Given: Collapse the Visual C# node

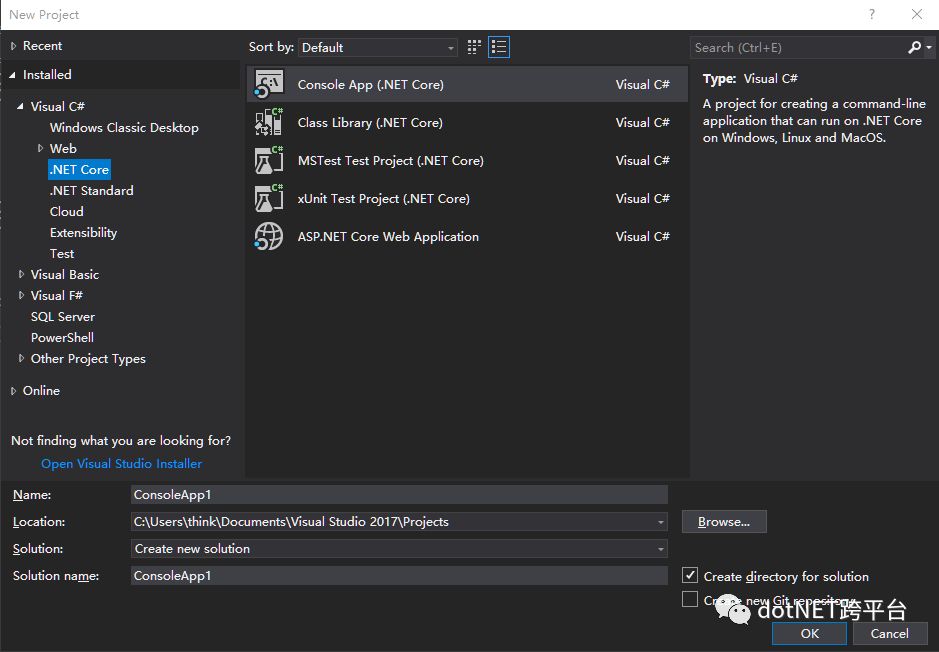Looking at the screenshot, I should (20, 107).
